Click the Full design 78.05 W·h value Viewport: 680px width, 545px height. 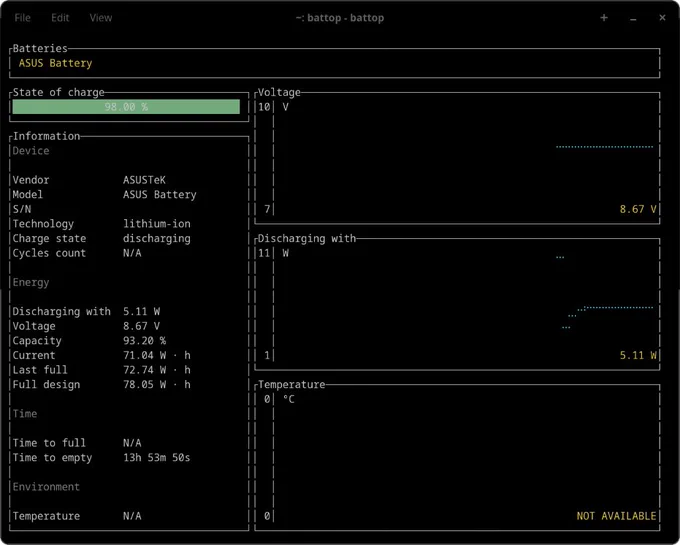(x=157, y=385)
